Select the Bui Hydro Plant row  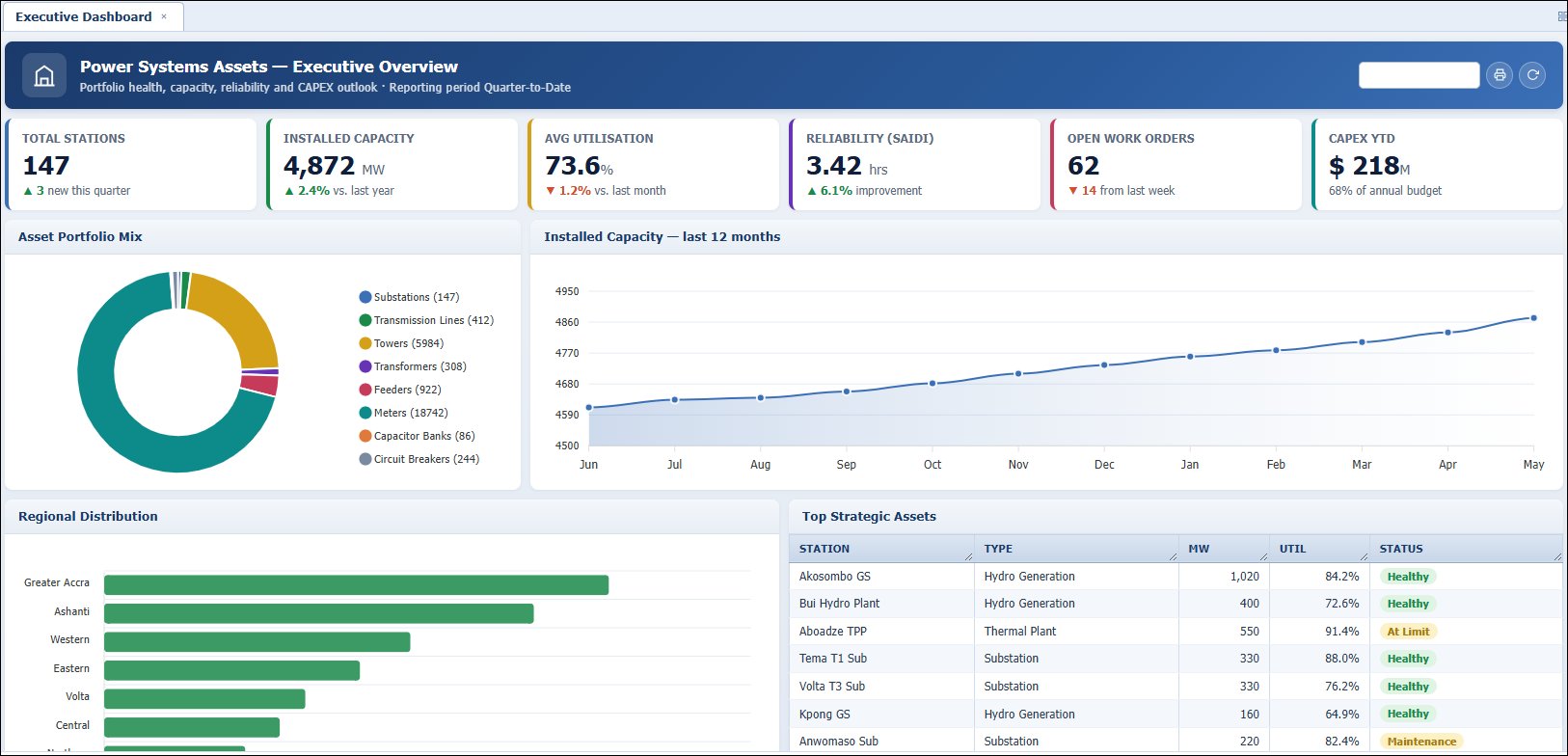(1176, 604)
